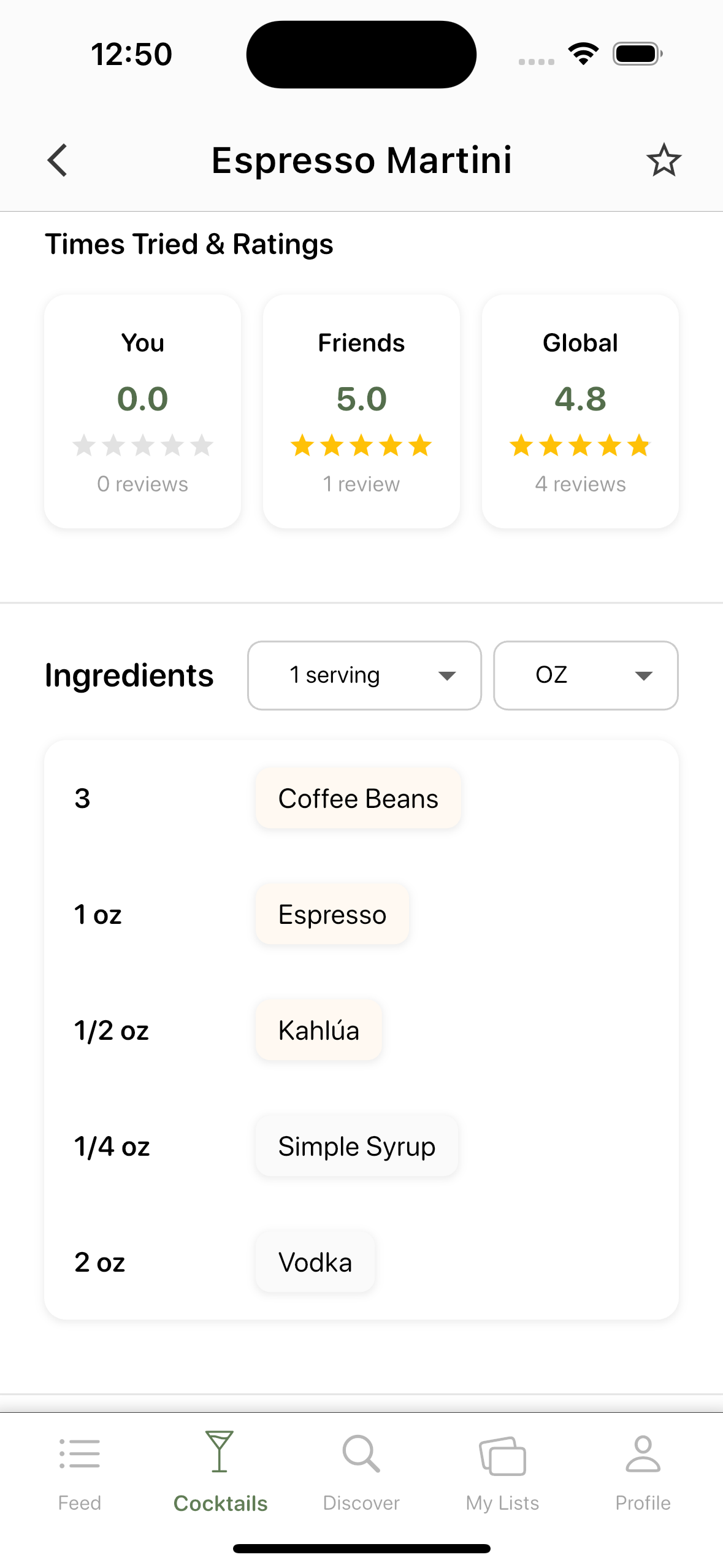723x1568 pixels.
Task: Select the Espresso ingredient chip
Action: pos(332,915)
